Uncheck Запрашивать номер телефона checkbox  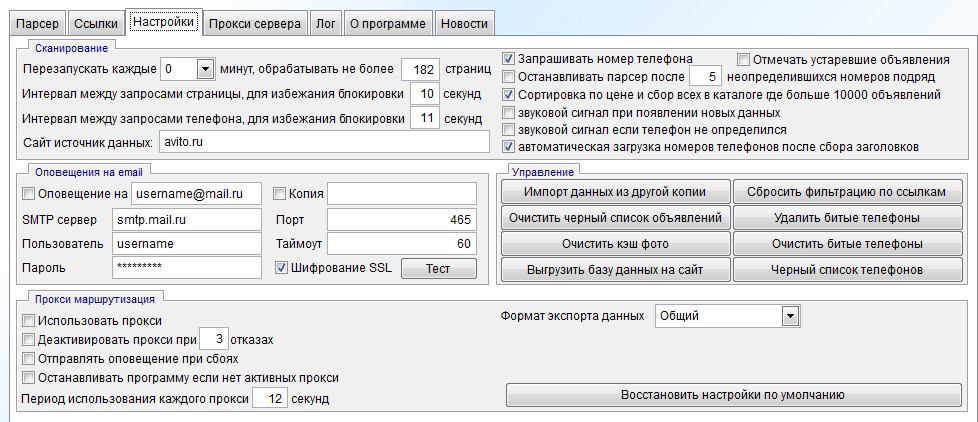(x=509, y=58)
